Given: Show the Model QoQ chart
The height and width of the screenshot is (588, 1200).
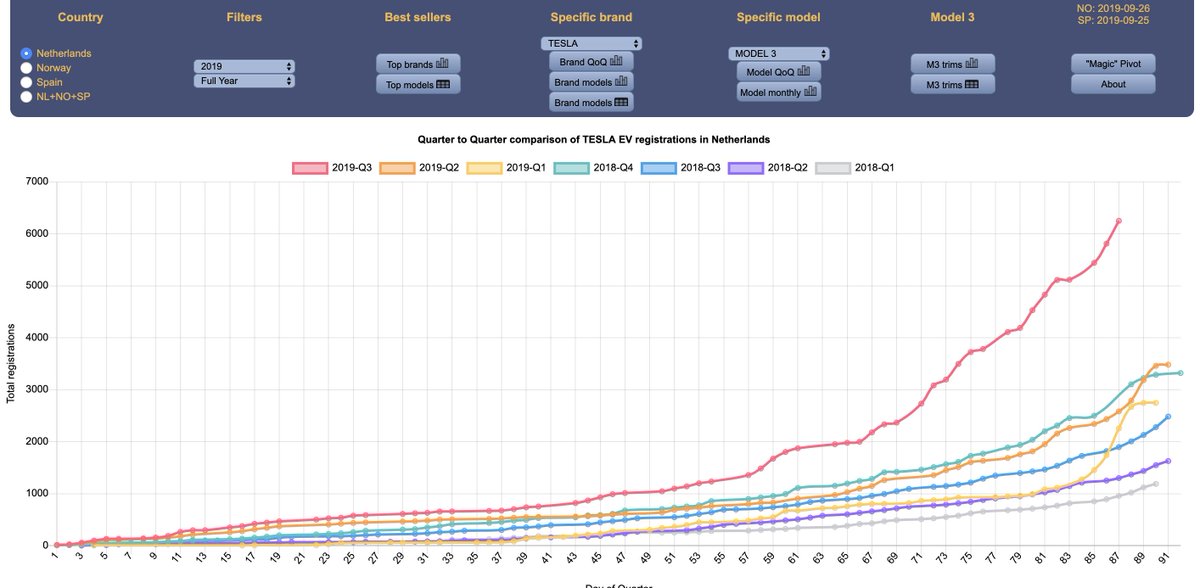Looking at the screenshot, I should pyautogui.click(x=779, y=71).
